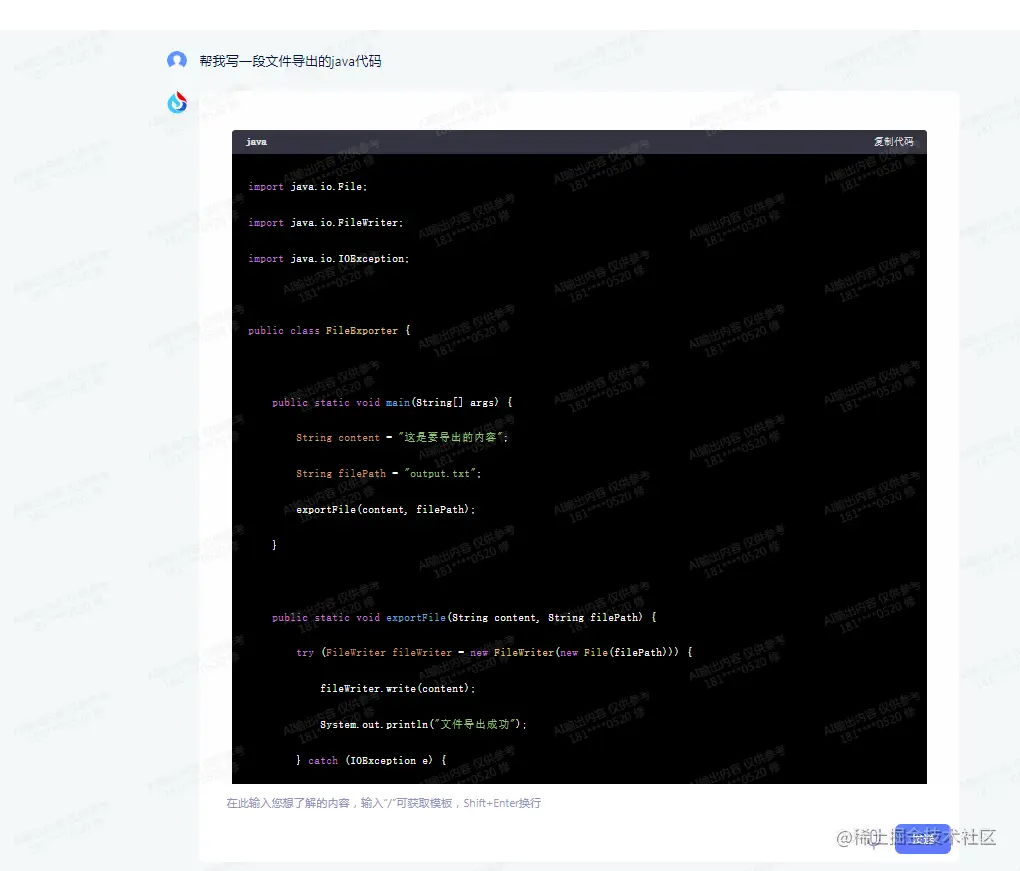1020x871 pixels.
Task: Click the line 'import java.io.File;'
Action: pyautogui.click(x=308, y=187)
